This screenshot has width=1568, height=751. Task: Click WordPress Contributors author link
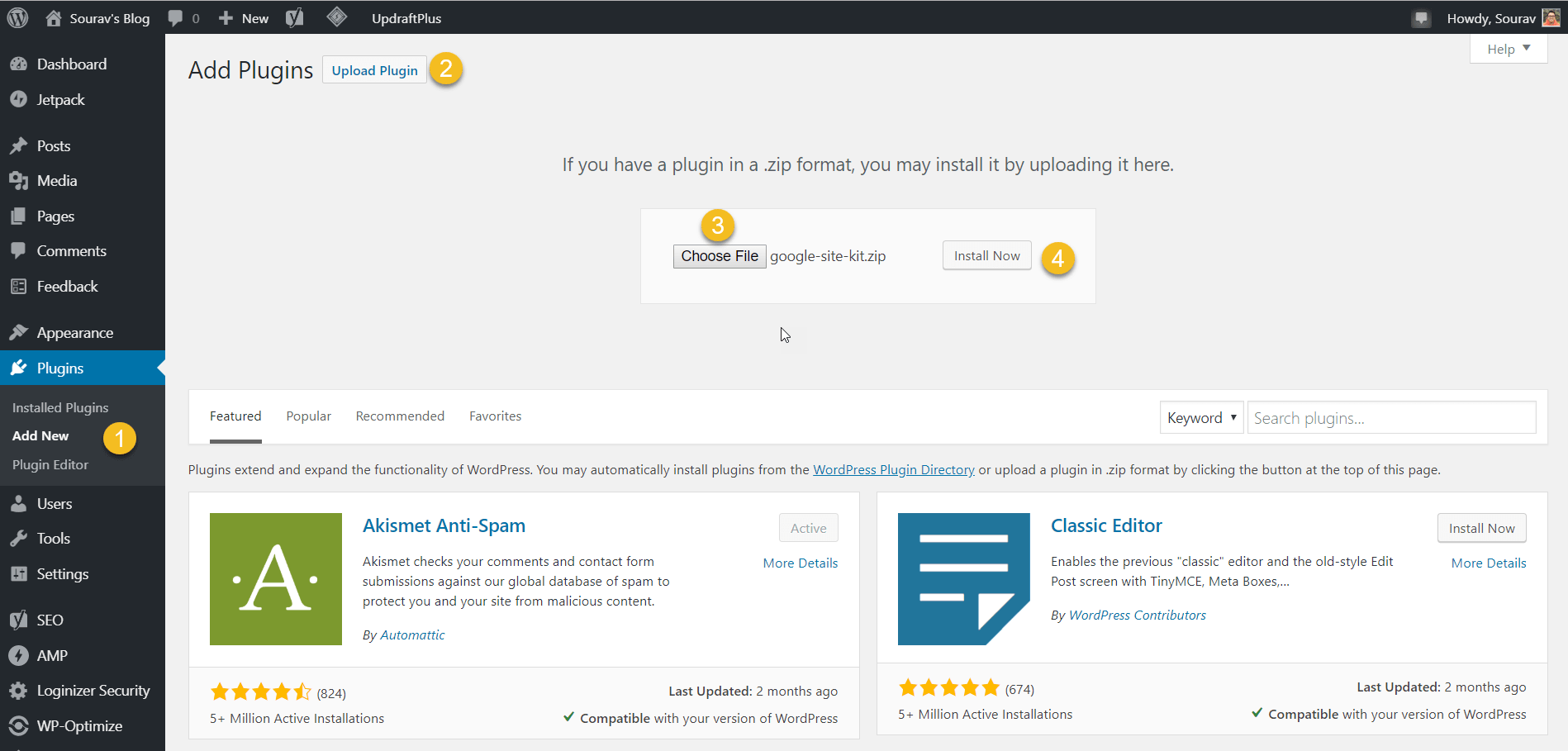(x=1138, y=616)
